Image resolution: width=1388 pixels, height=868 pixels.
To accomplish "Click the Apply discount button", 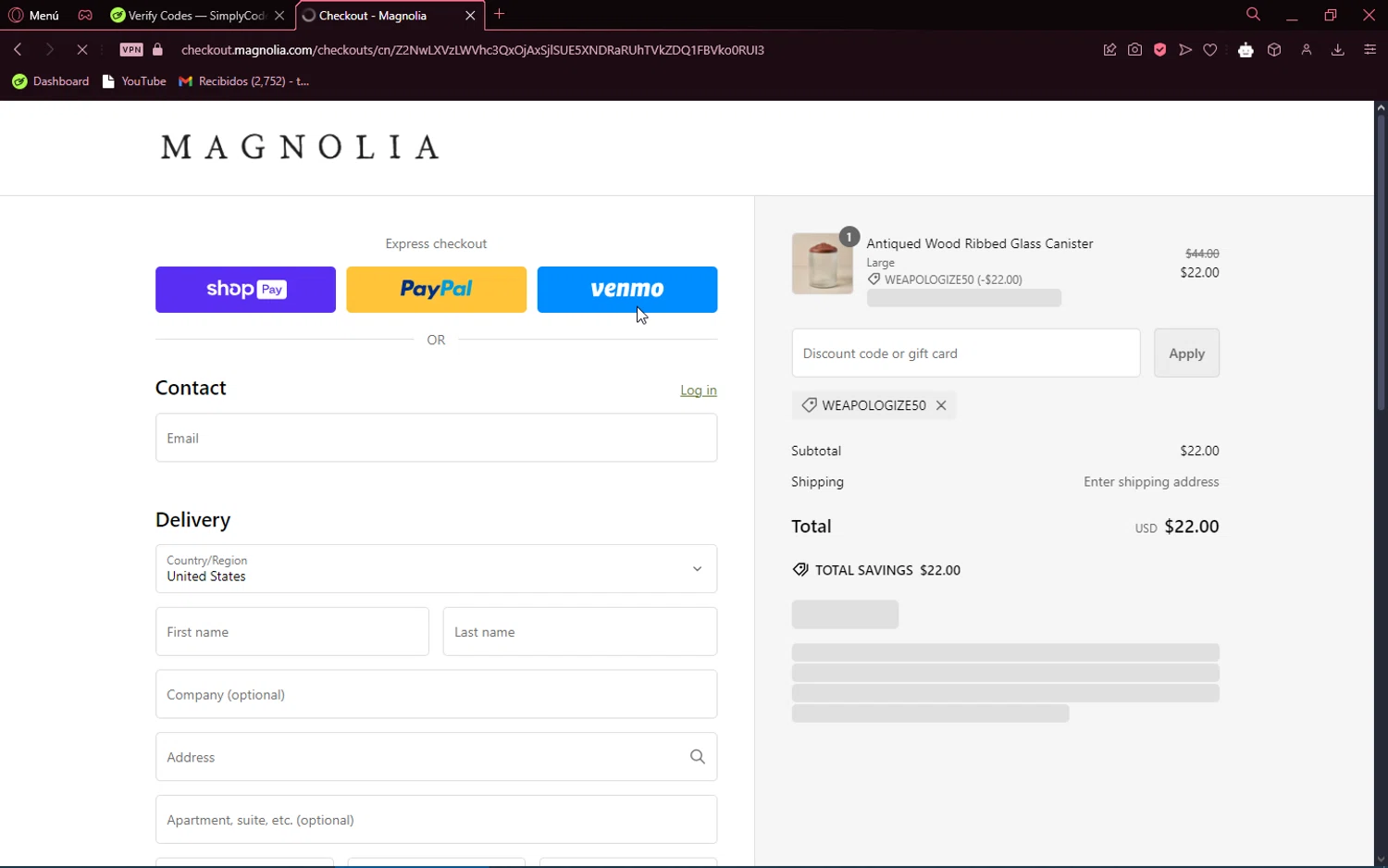I will click(x=1186, y=353).
